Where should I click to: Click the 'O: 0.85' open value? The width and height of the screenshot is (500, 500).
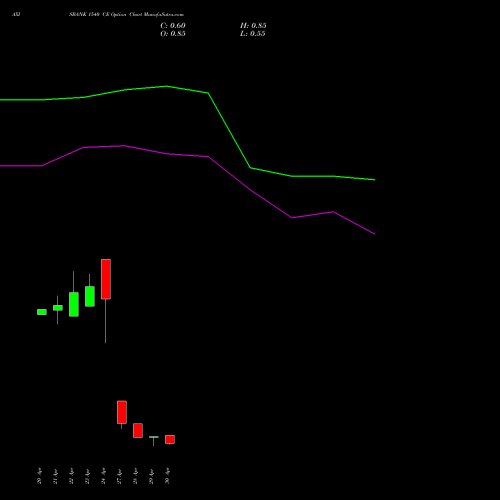(x=173, y=34)
